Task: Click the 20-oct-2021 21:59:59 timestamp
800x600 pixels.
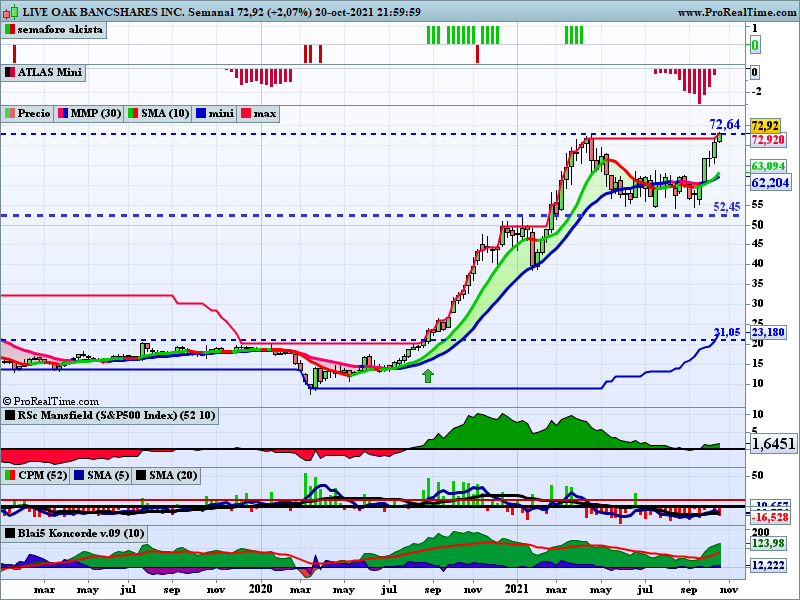Action: (x=367, y=12)
